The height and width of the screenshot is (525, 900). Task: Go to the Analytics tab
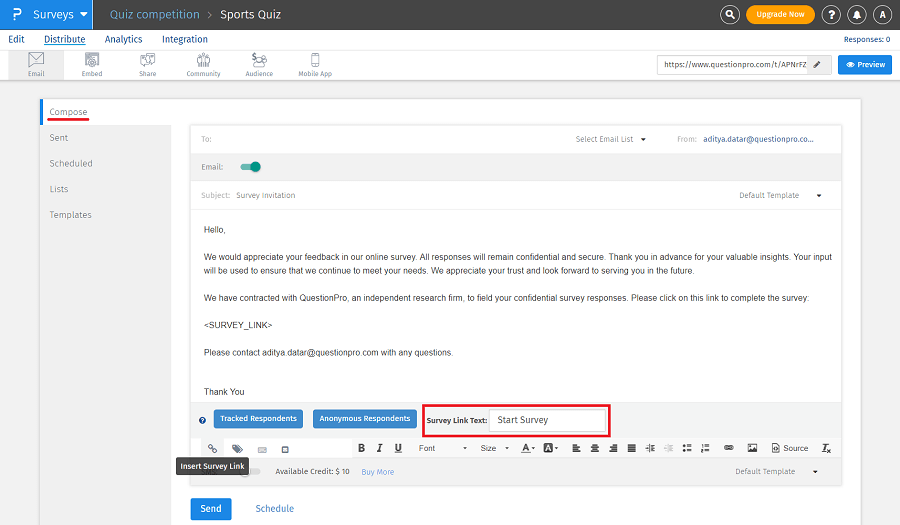tap(123, 39)
